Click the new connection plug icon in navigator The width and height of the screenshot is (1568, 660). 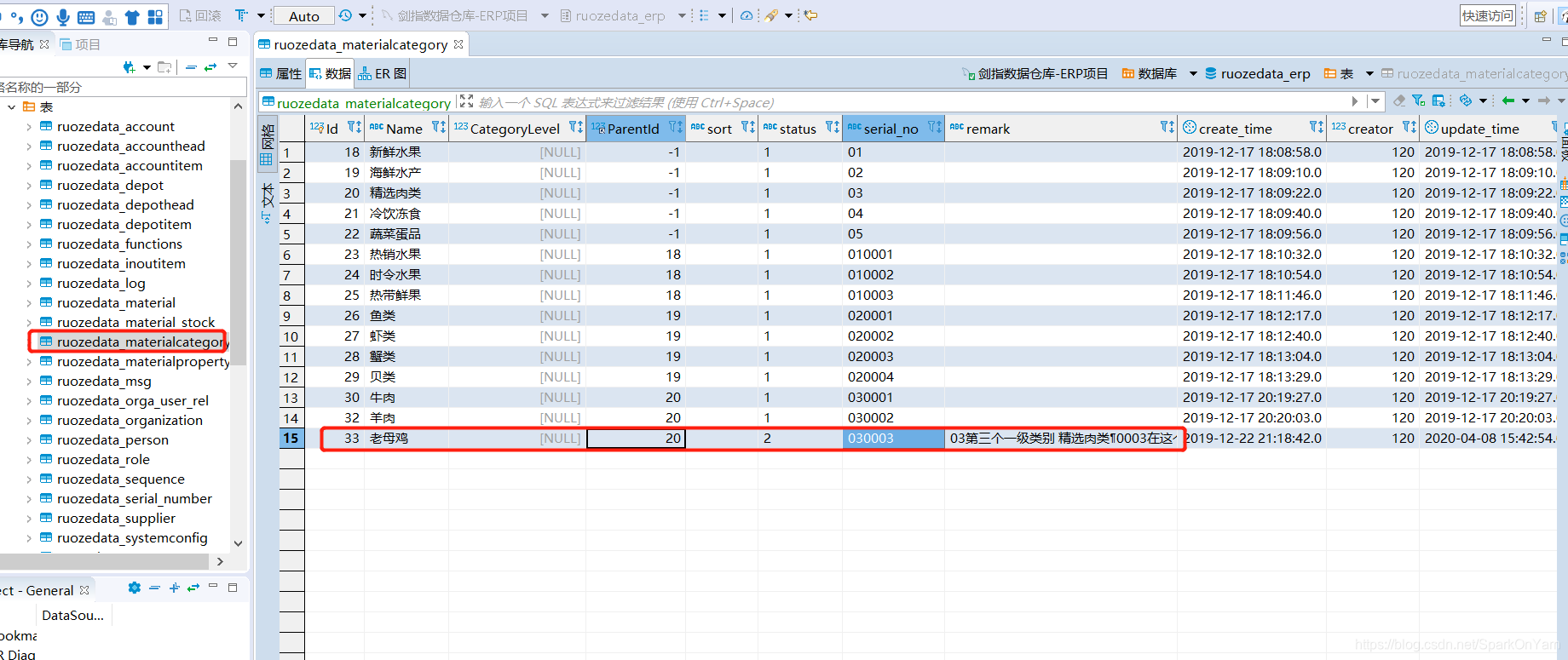(x=130, y=66)
